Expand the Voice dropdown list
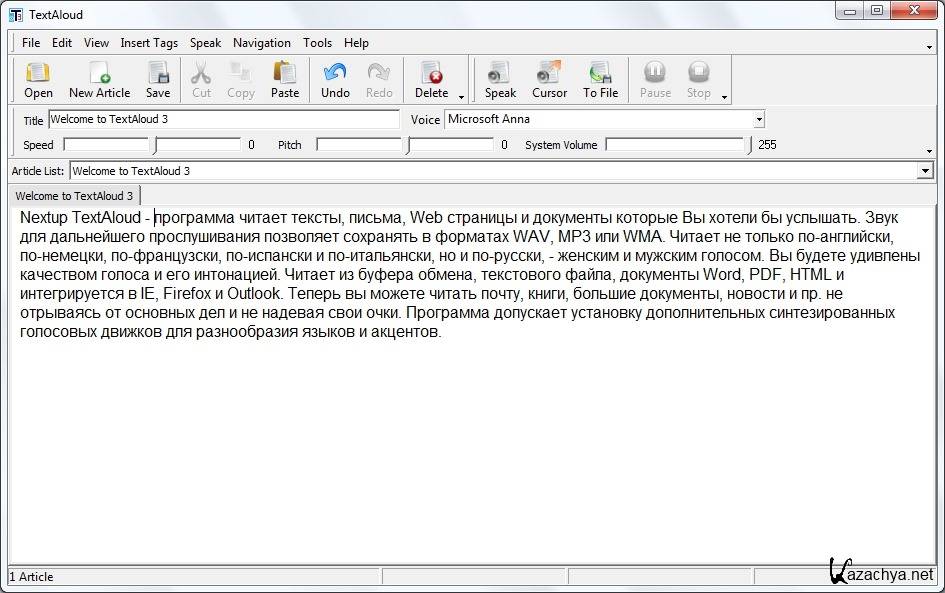 pyautogui.click(x=759, y=119)
